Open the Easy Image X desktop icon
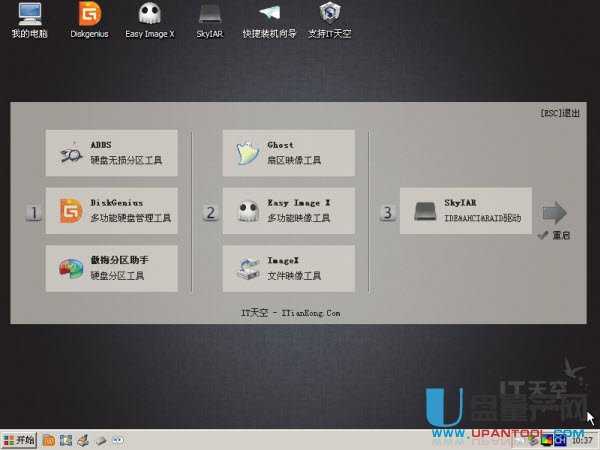 point(149,19)
